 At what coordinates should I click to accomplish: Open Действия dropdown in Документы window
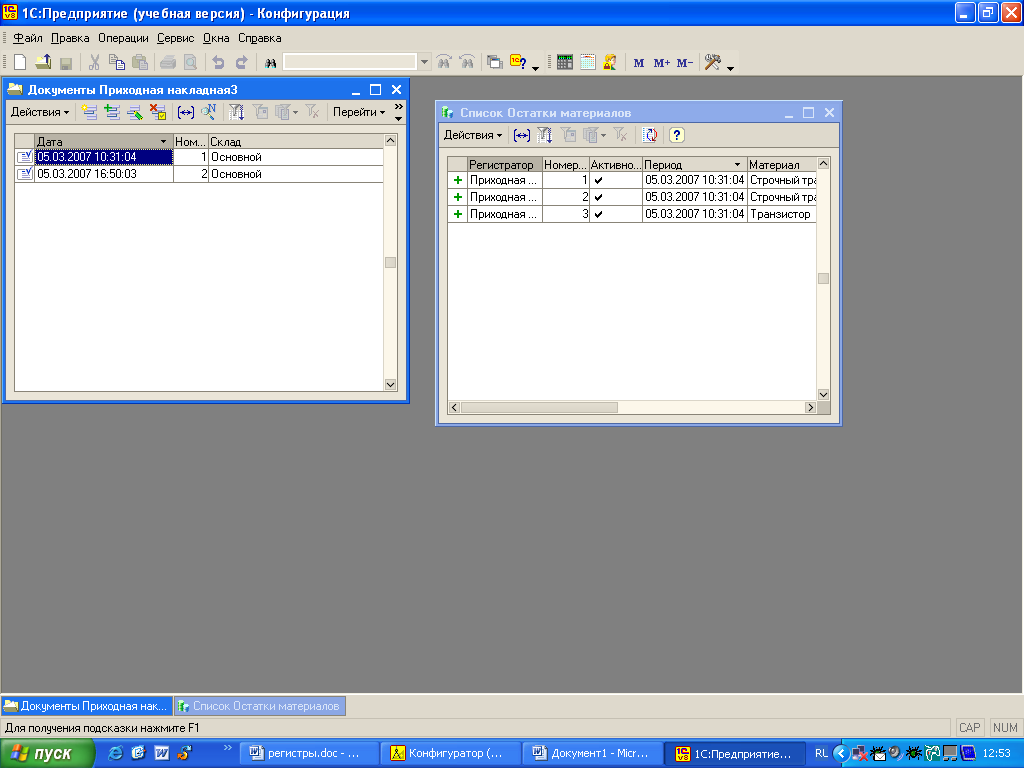click(40, 112)
